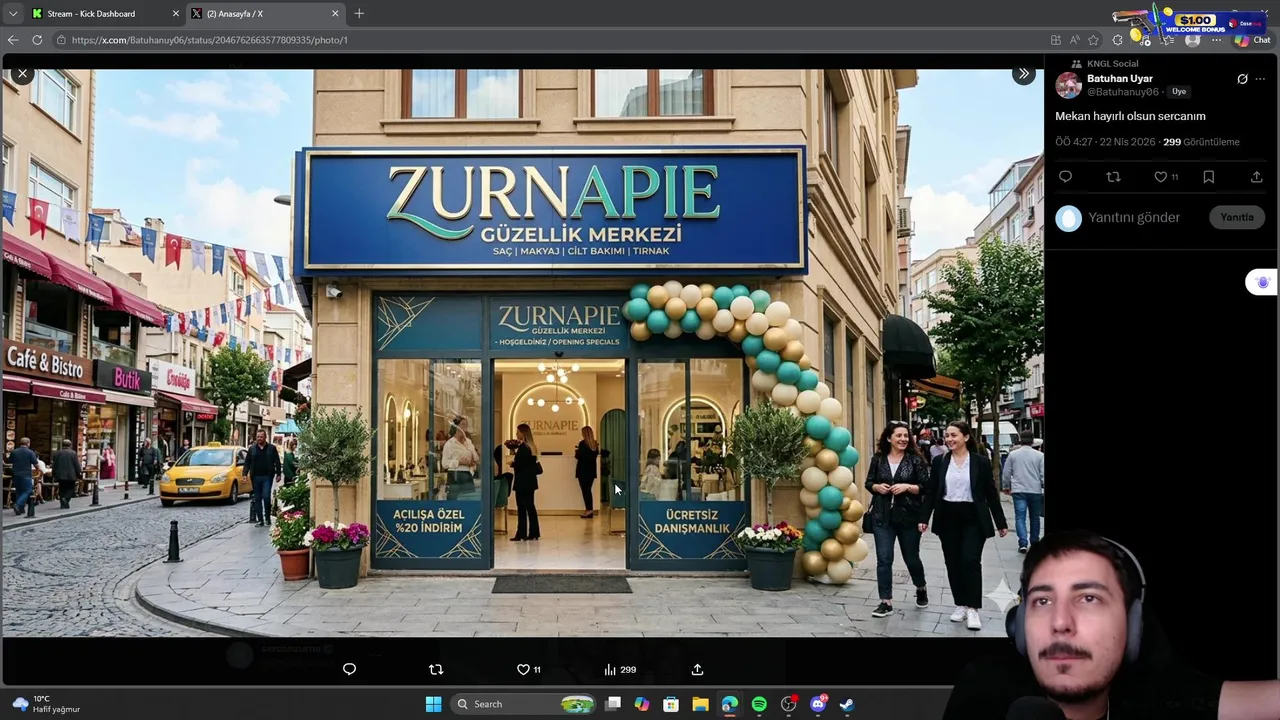View site information lock icon
Viewport: 1280px width, 720px height.
pos(60,40)
